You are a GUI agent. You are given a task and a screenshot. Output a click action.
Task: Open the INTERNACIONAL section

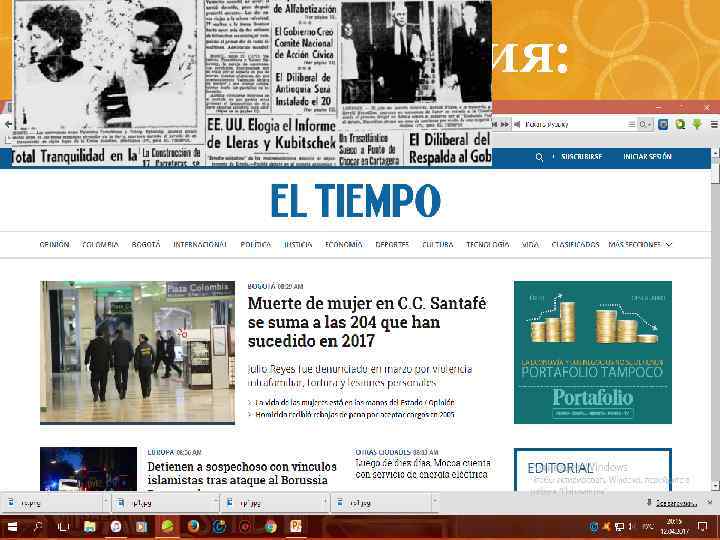(x=200, y=245)
